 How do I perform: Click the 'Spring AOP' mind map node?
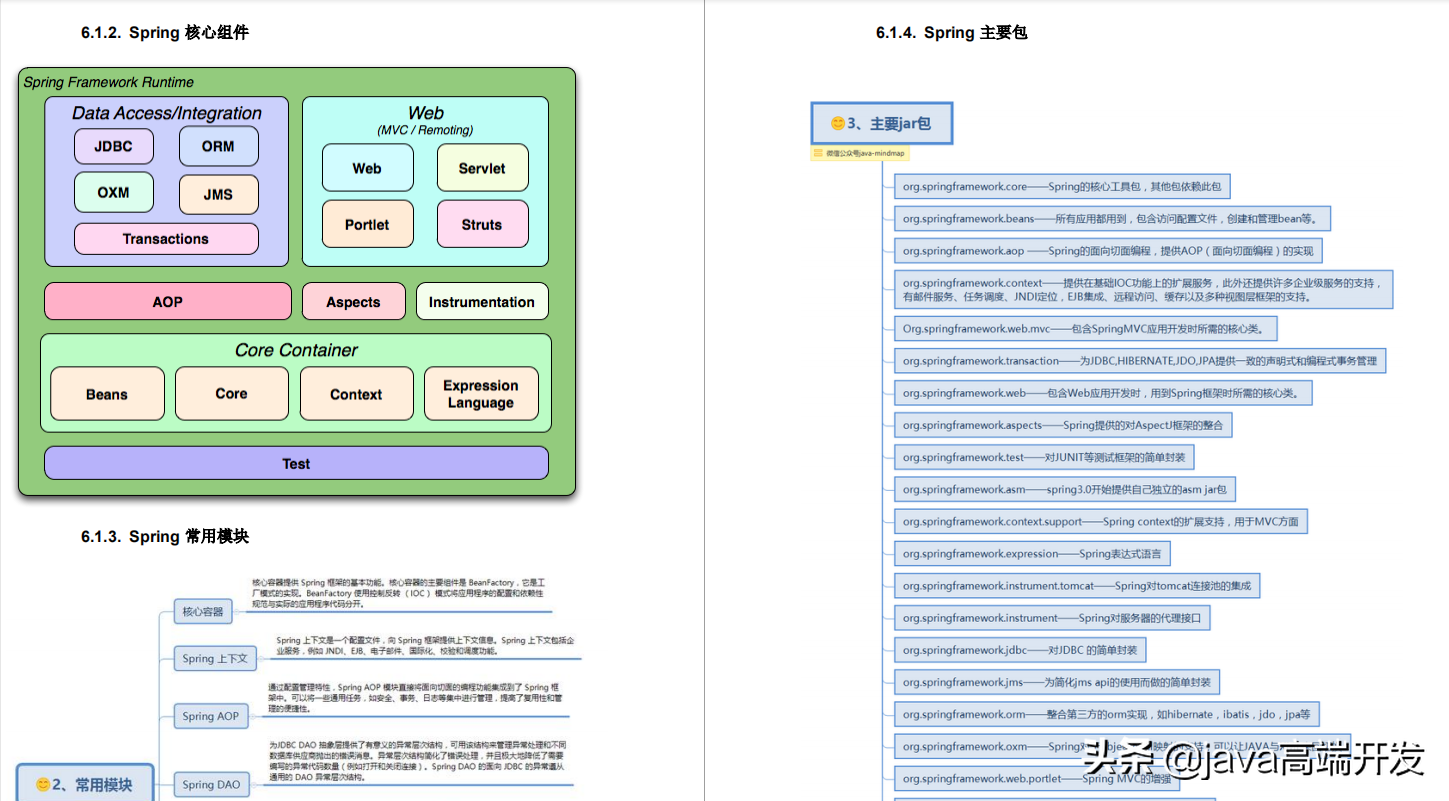tap(211, 715)
